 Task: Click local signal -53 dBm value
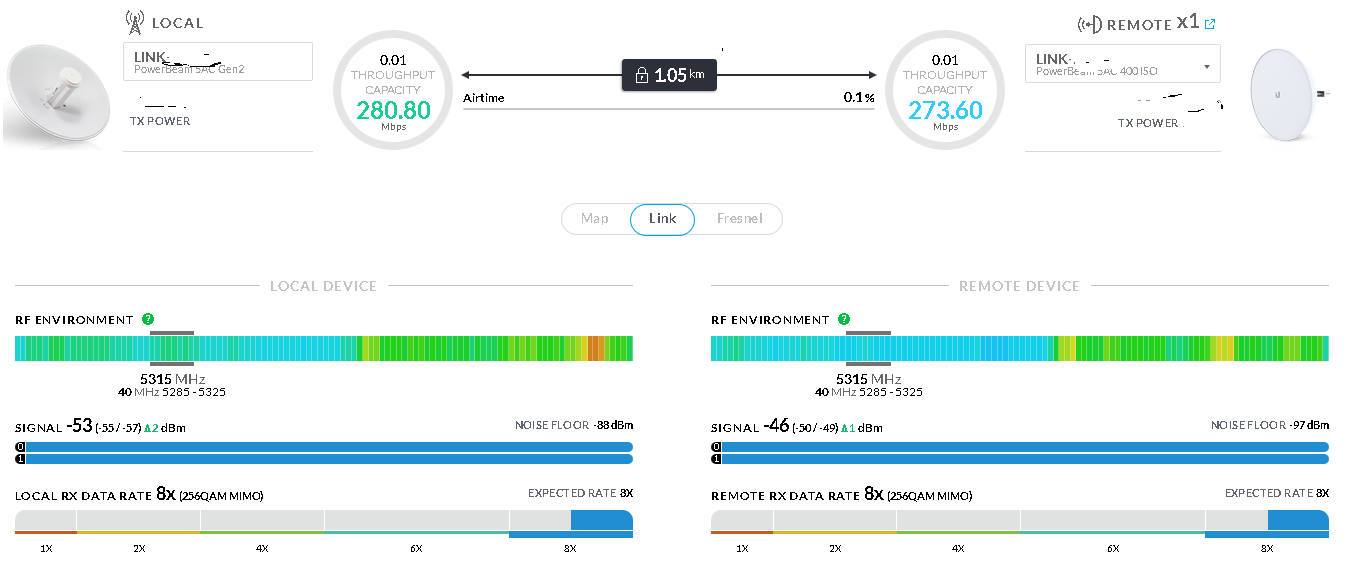pyautogui.click(x=80, y=426)
